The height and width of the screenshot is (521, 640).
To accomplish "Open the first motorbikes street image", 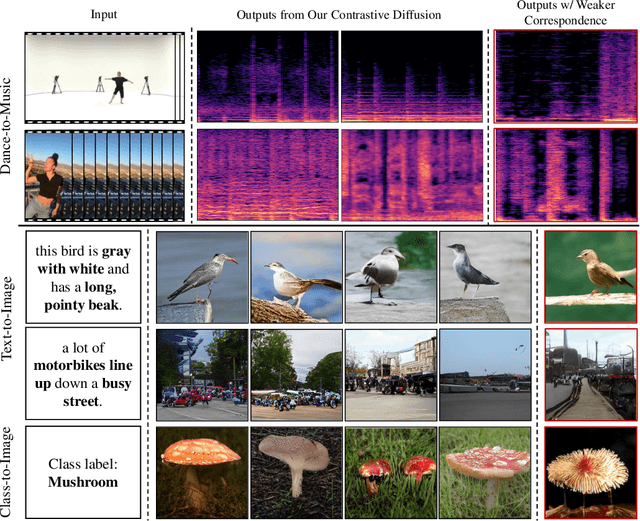I will point(202,372).
